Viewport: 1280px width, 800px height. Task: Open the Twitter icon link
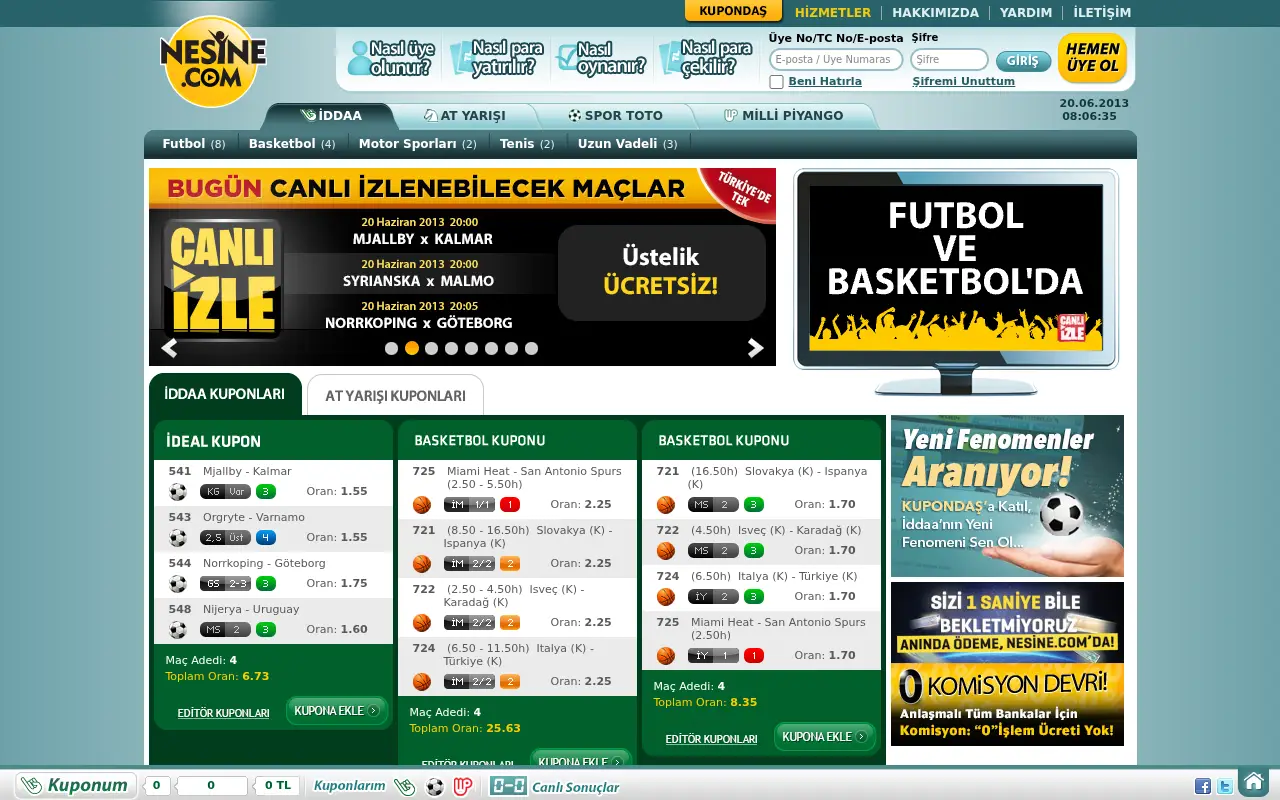pos(1224,786)
